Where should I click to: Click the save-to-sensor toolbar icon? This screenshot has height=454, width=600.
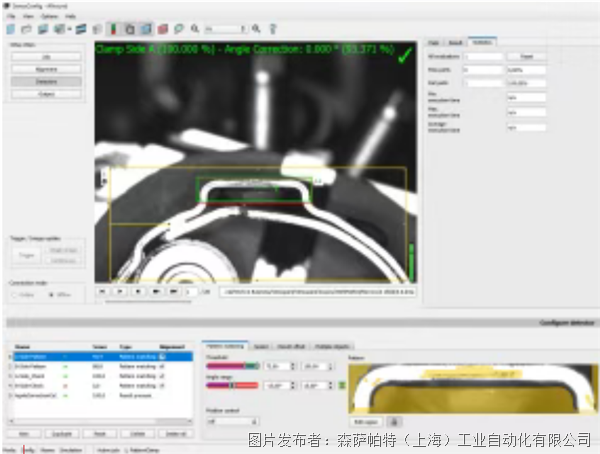click(x=60, y=29)
